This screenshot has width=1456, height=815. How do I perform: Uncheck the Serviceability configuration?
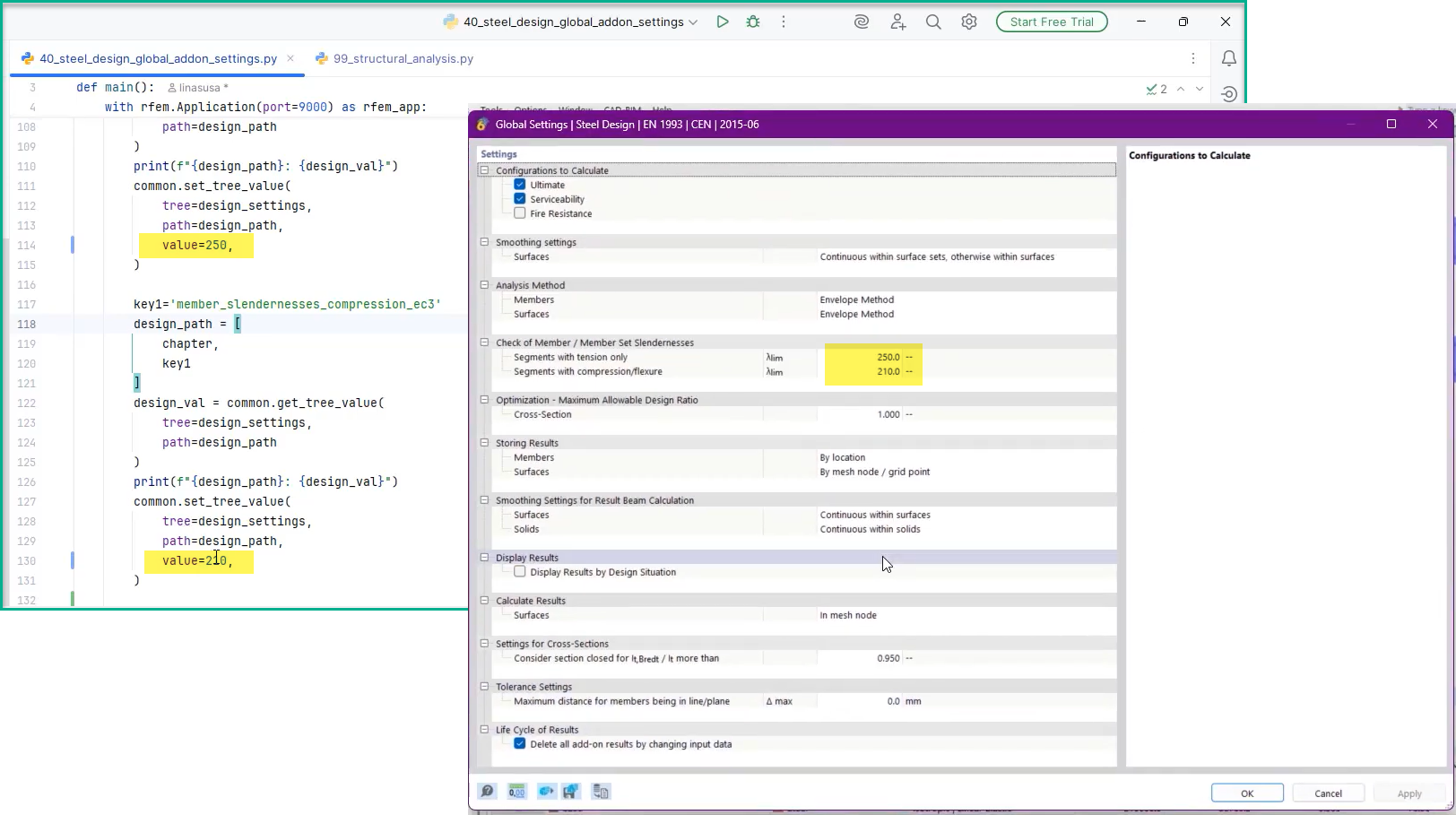point(519,198)
